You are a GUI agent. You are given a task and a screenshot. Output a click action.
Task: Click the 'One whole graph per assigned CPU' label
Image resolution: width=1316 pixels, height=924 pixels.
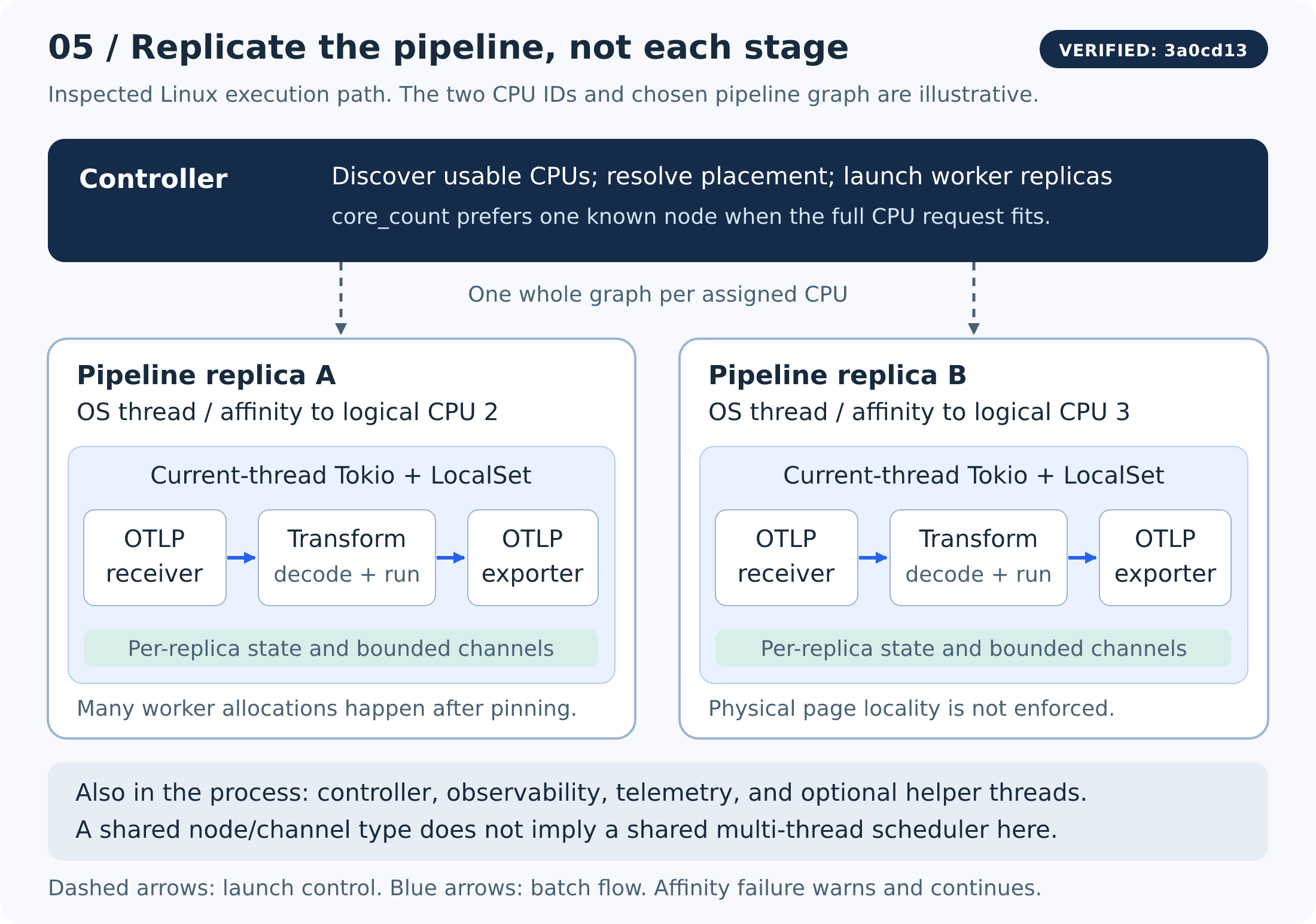click(658, 294)
